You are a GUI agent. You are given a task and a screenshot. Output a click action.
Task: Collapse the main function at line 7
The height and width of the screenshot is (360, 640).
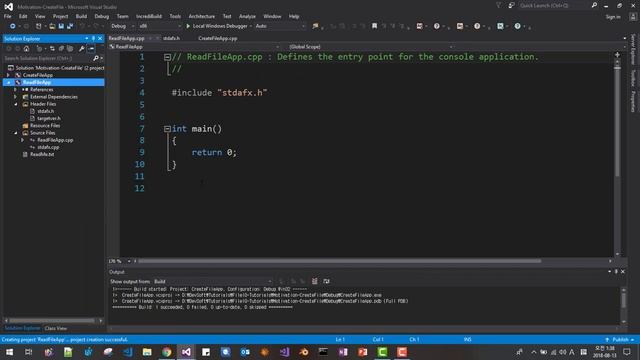(167, 129)
